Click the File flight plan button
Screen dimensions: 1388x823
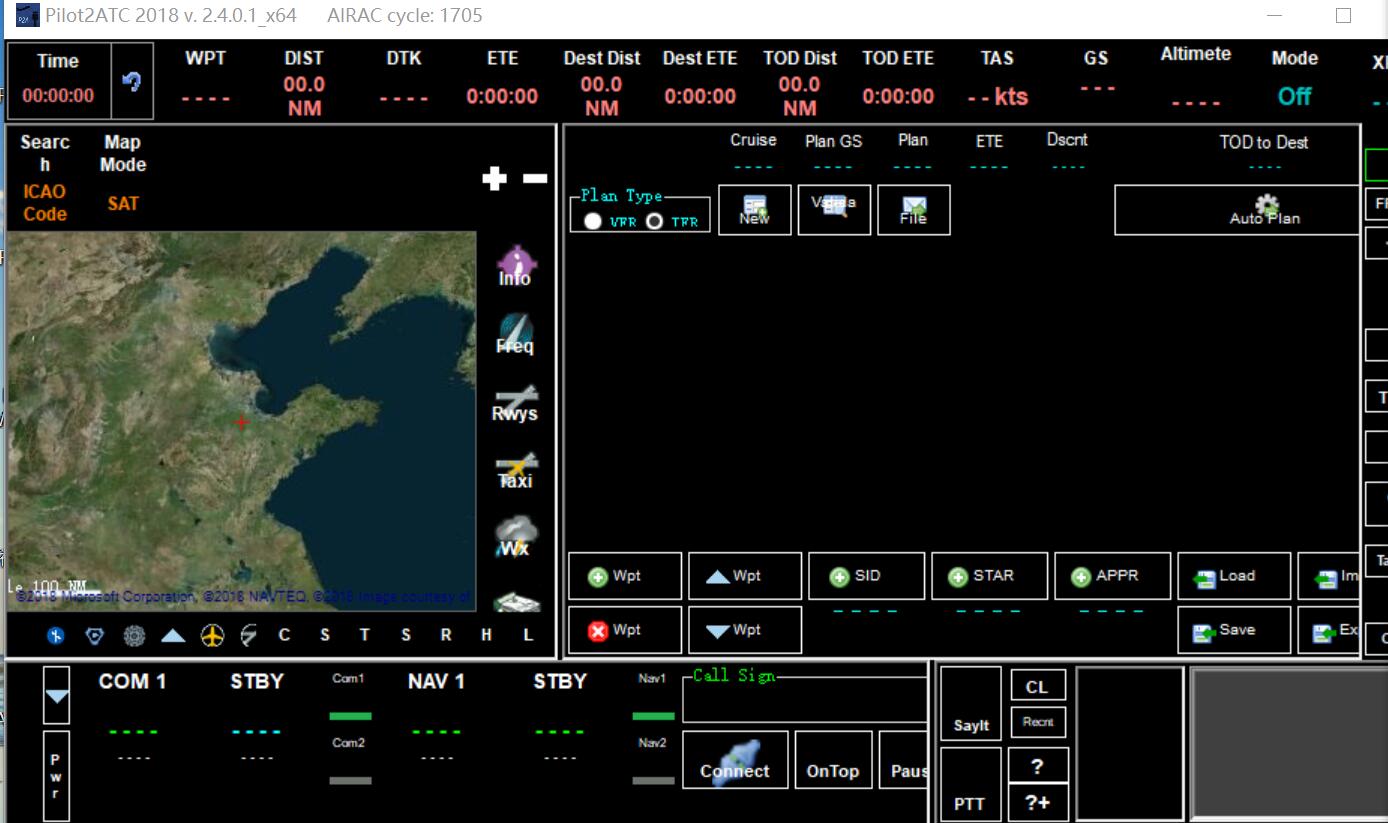913,210
